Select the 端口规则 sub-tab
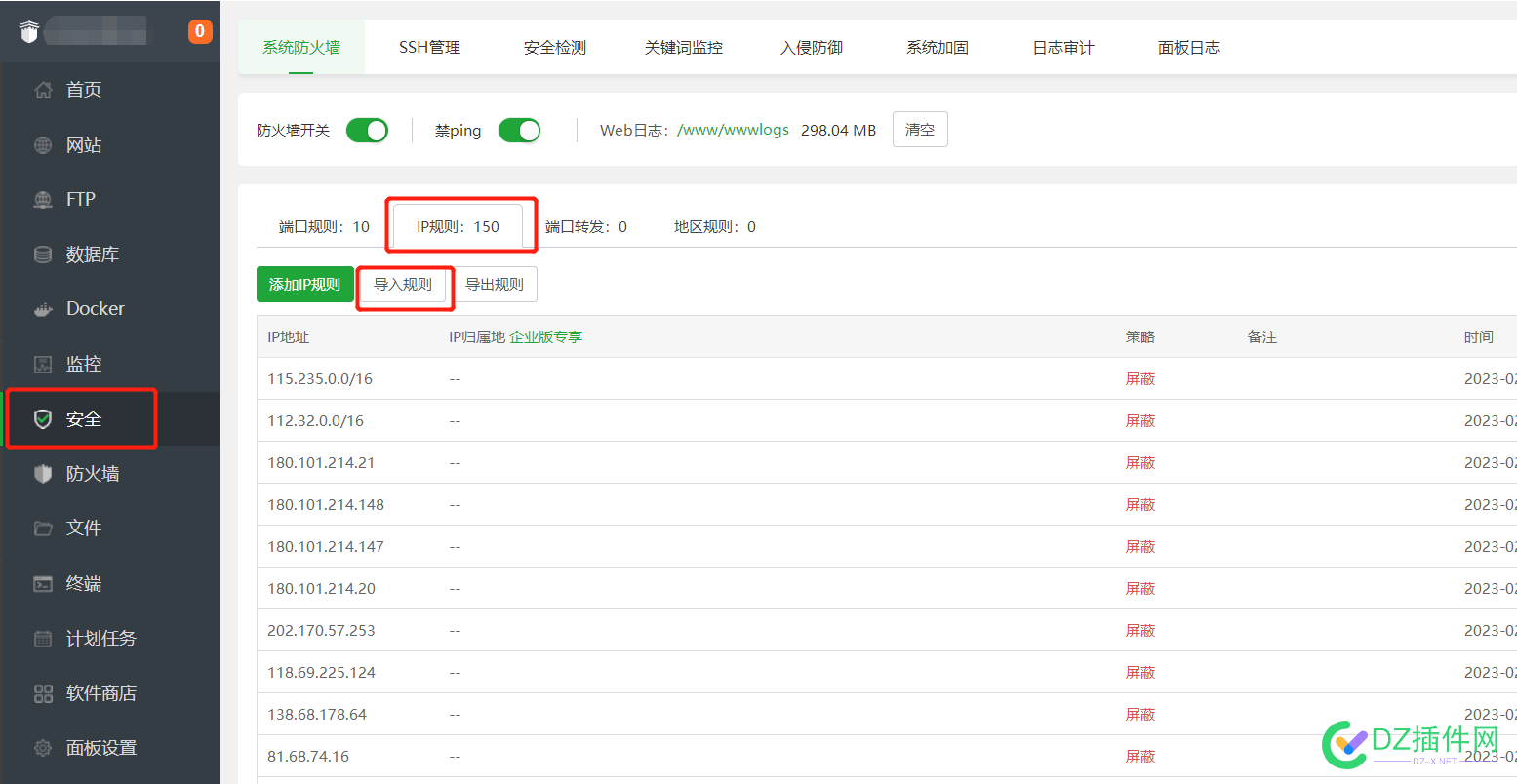Viewport: 1517px width, 784px height. (x=324, y=226)
